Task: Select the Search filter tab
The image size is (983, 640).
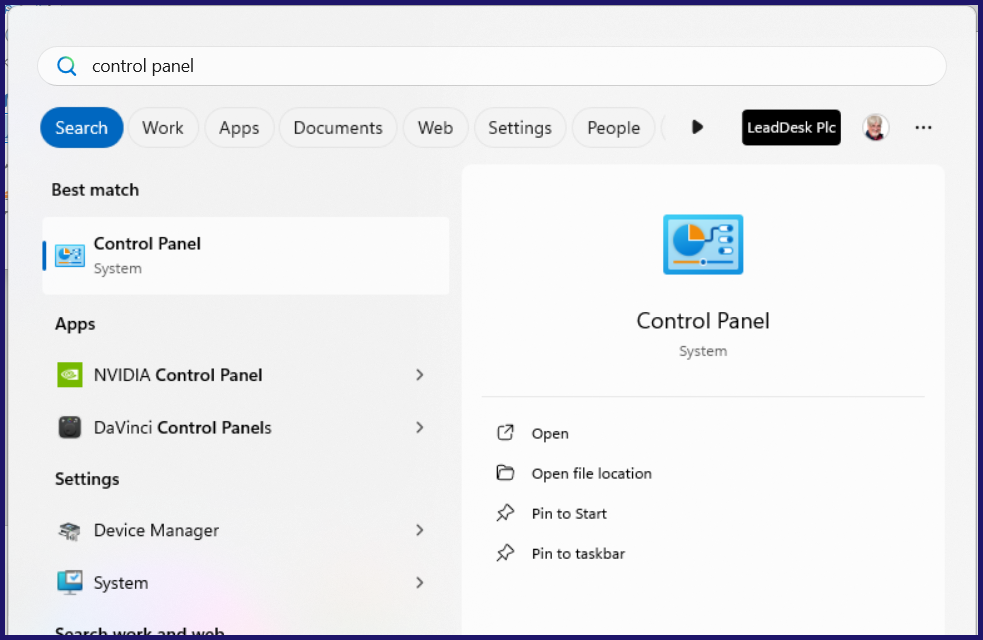Action: pos(81,127)
